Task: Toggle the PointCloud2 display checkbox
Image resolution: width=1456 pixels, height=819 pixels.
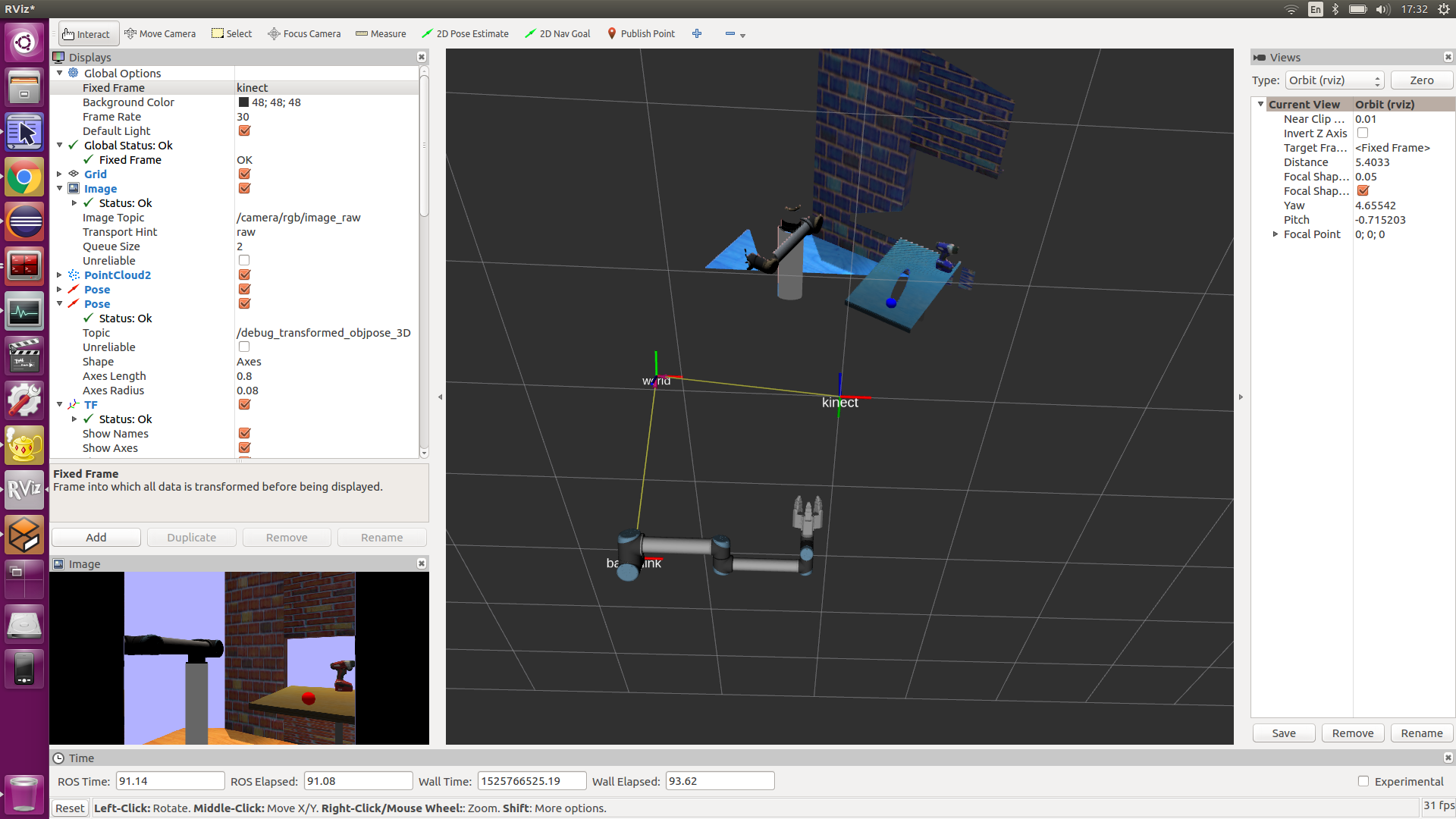Action: (x=244, y=275)
